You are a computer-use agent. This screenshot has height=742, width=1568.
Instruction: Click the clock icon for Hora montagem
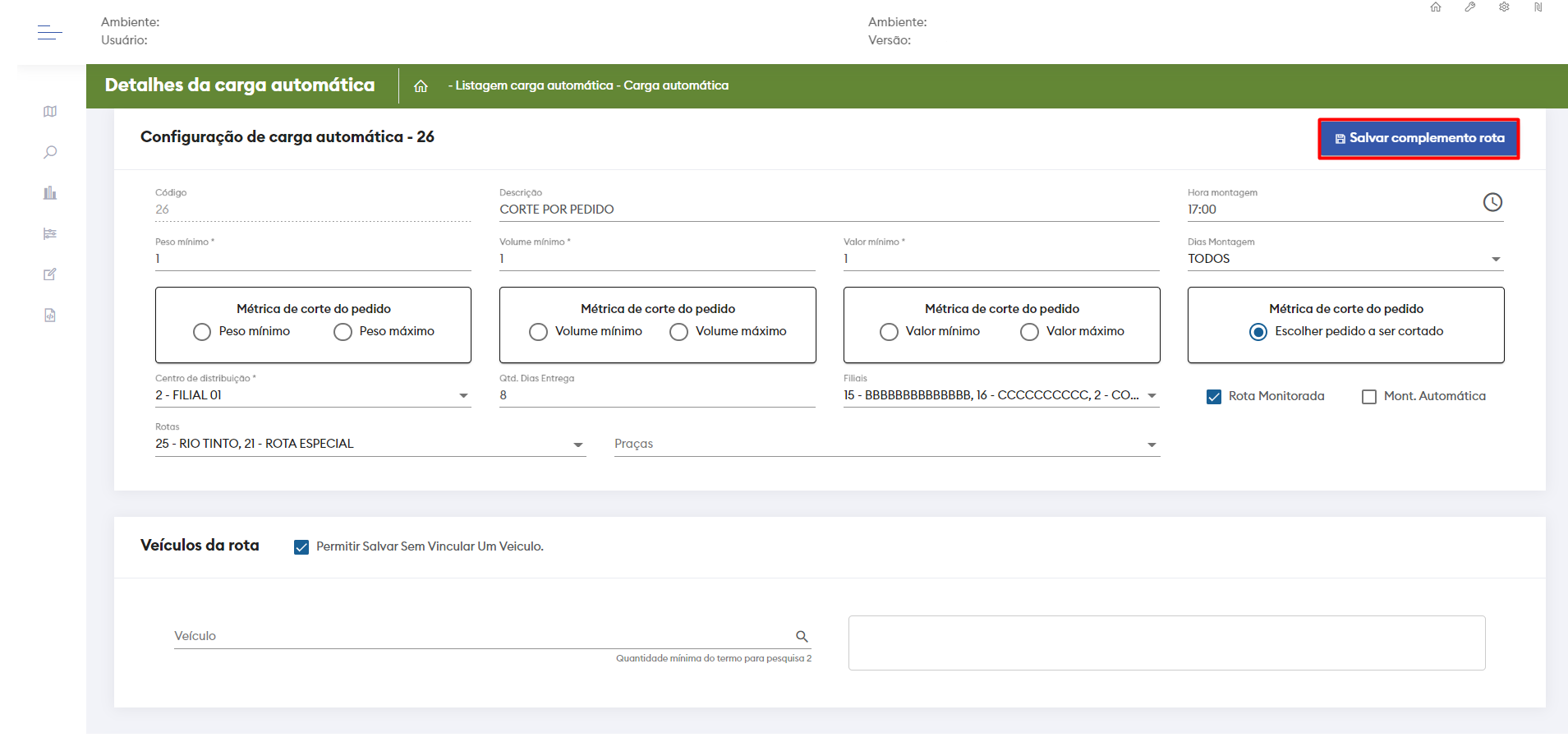[x=1492, y=202]
